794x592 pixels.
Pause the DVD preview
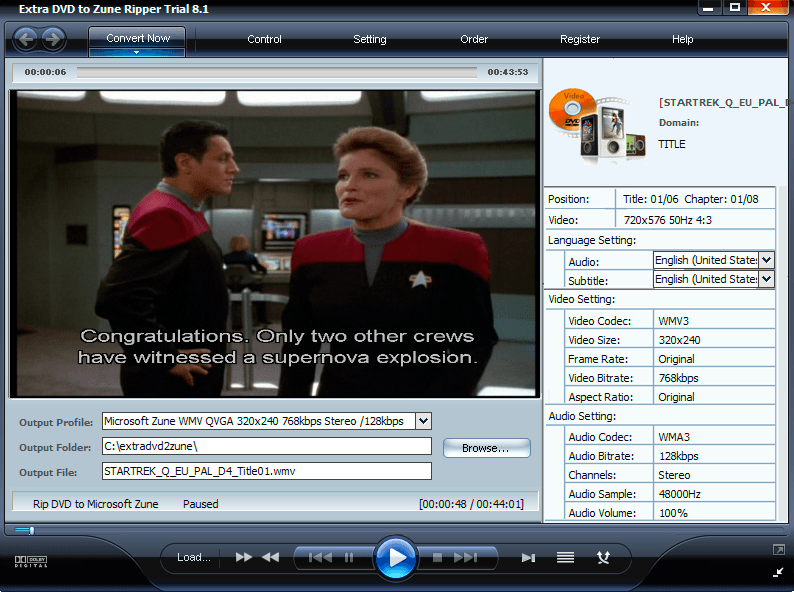coord(349,558)
